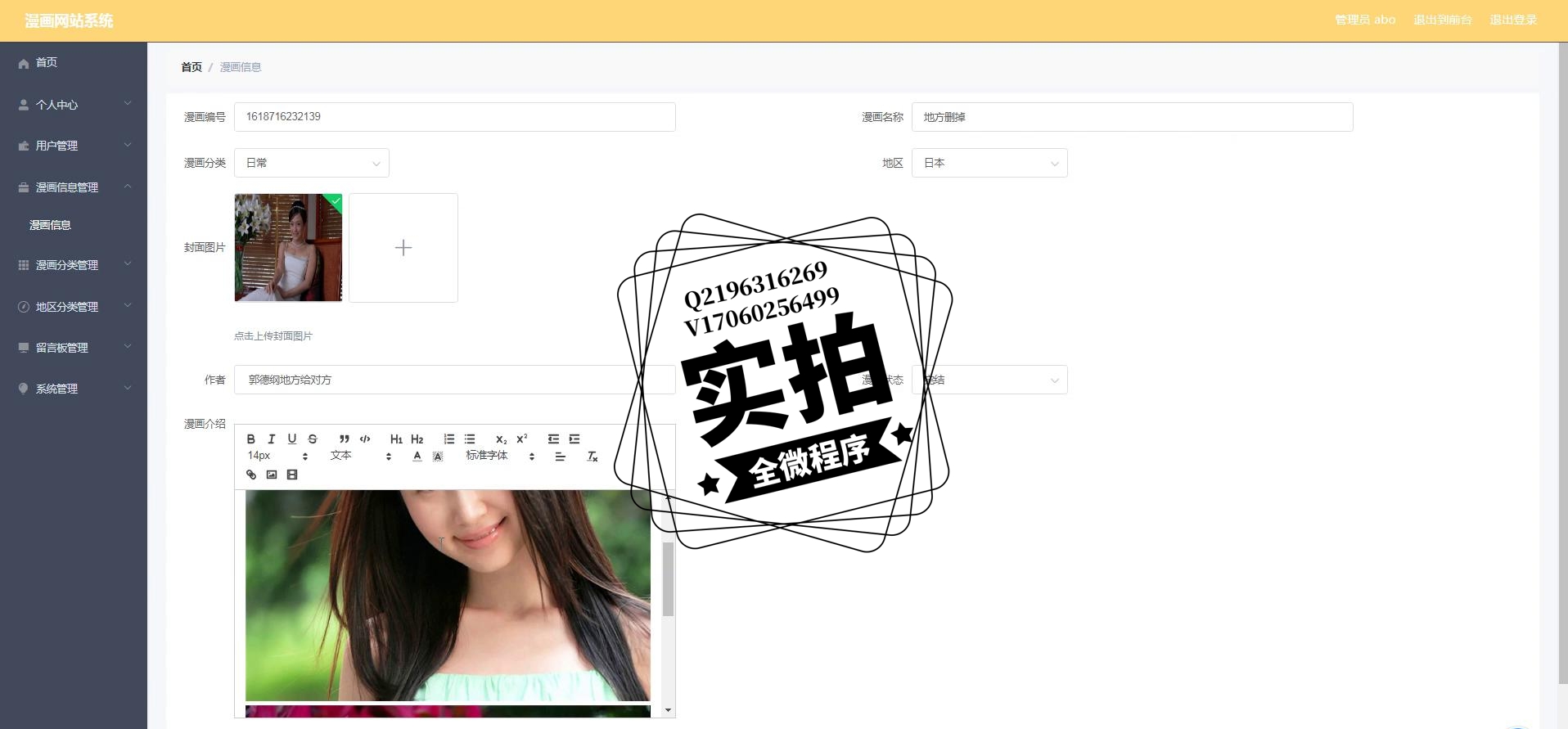
Task: Expand the 用户管理 sidebar menu
Action: pos(74,146)
